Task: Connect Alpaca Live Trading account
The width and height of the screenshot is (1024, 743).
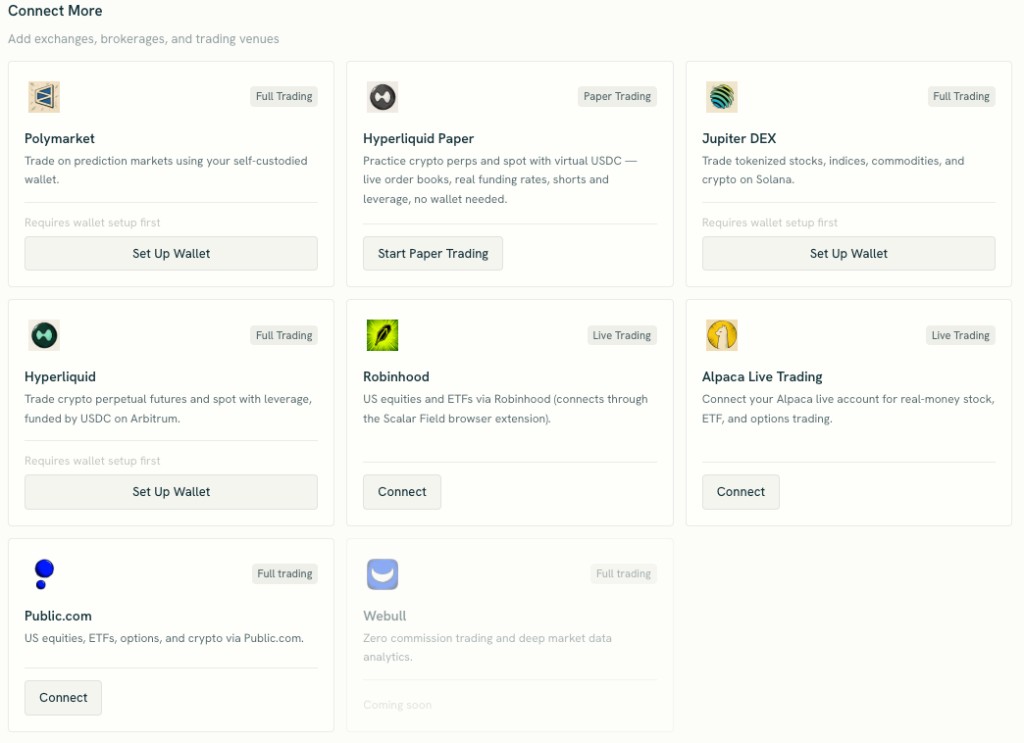Action: click(741, 492)
